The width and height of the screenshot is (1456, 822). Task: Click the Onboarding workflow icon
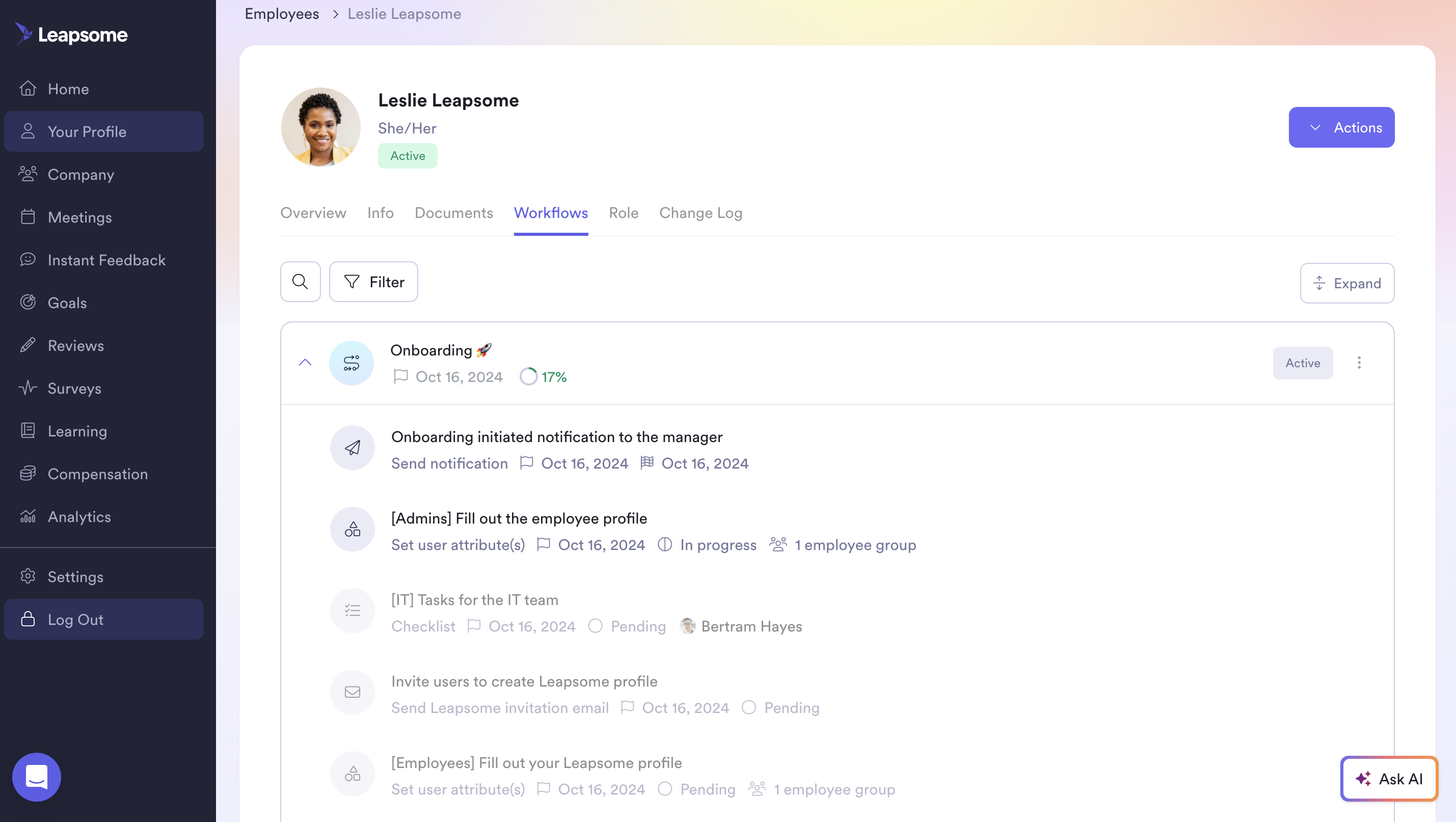coord(352,363)
